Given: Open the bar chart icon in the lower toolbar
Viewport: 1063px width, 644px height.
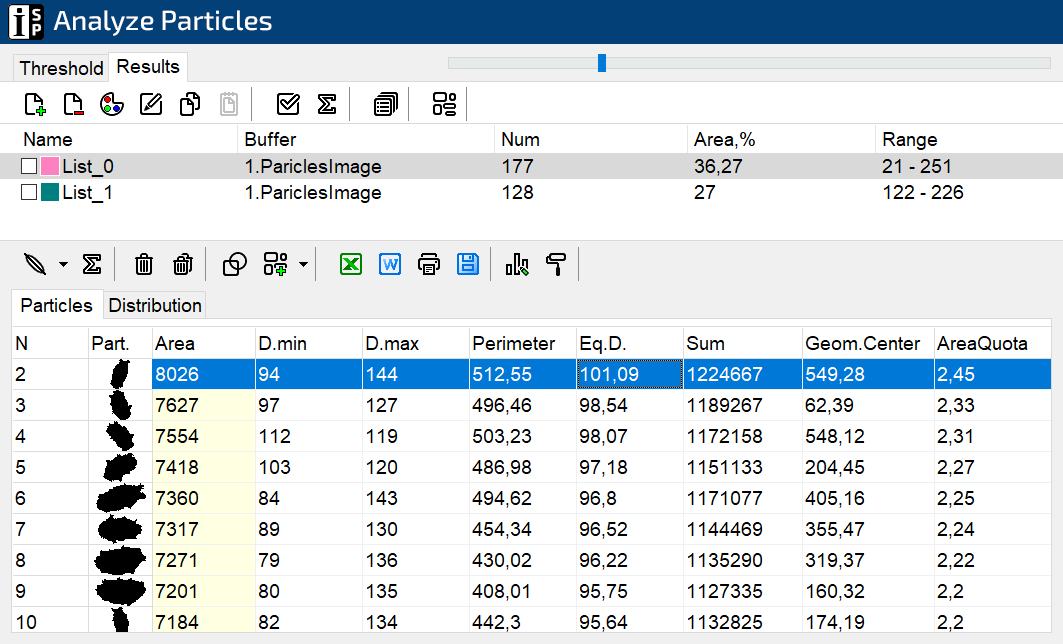Looking at the screenshot, I should click(517, 264).
